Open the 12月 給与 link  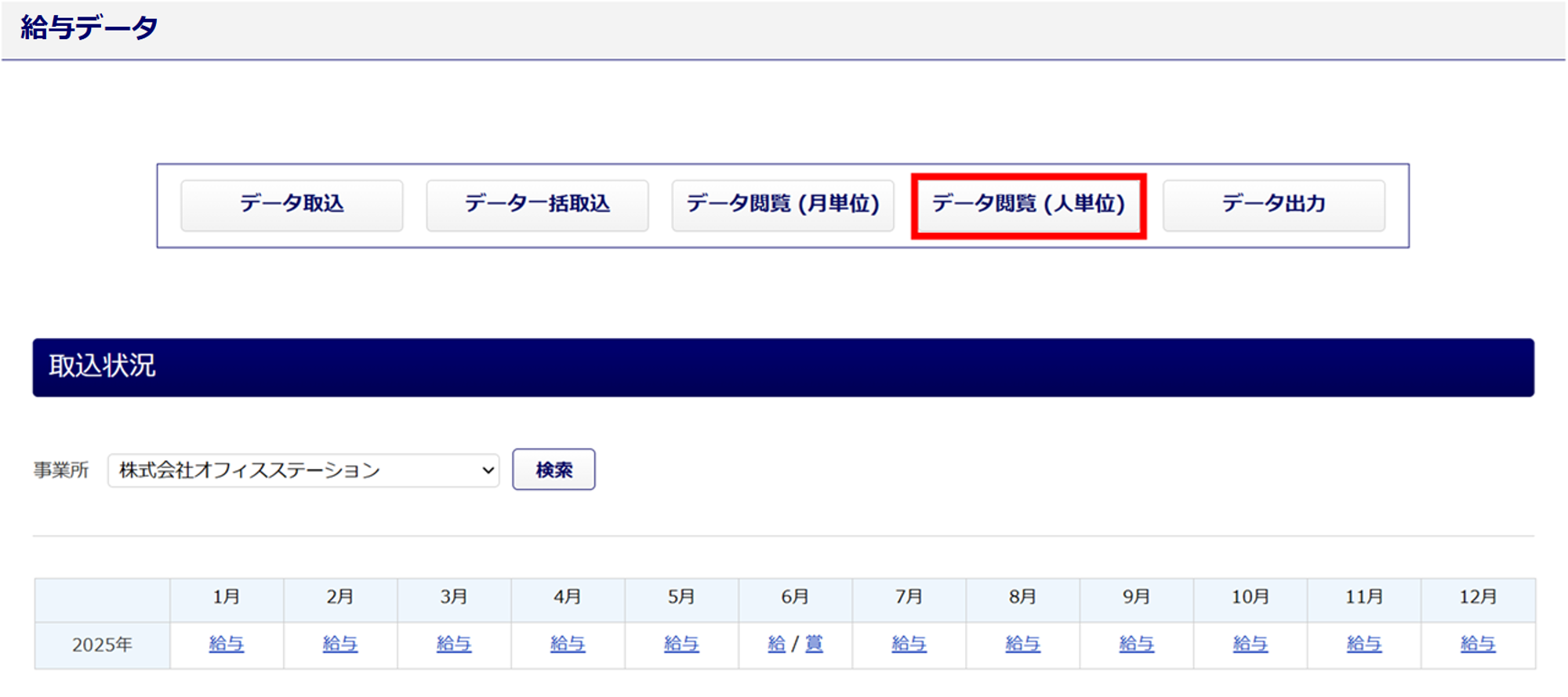coord(1478,644)
